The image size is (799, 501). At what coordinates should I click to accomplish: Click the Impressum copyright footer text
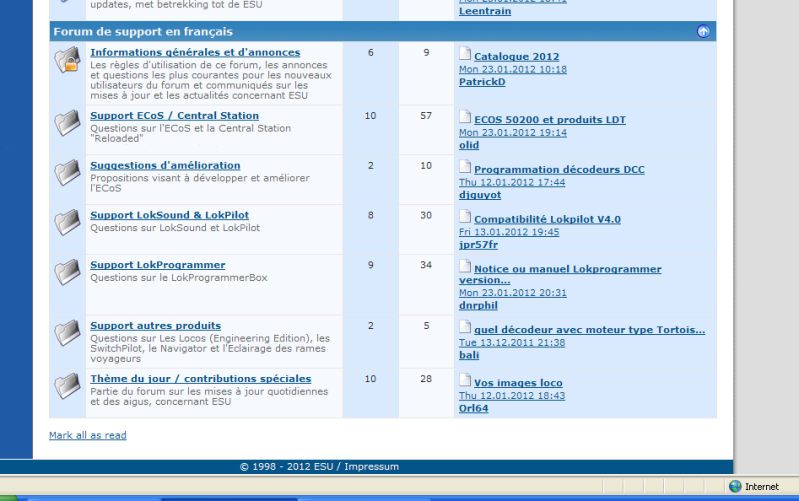[x=319, y=467]
